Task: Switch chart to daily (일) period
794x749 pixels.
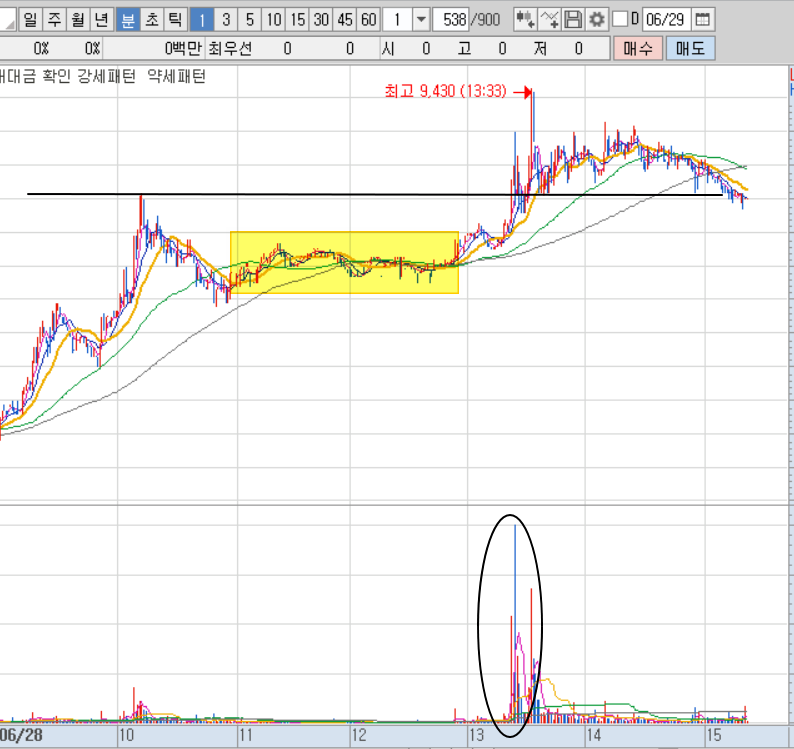Action: pyautogui.click(x=30, y=20)
